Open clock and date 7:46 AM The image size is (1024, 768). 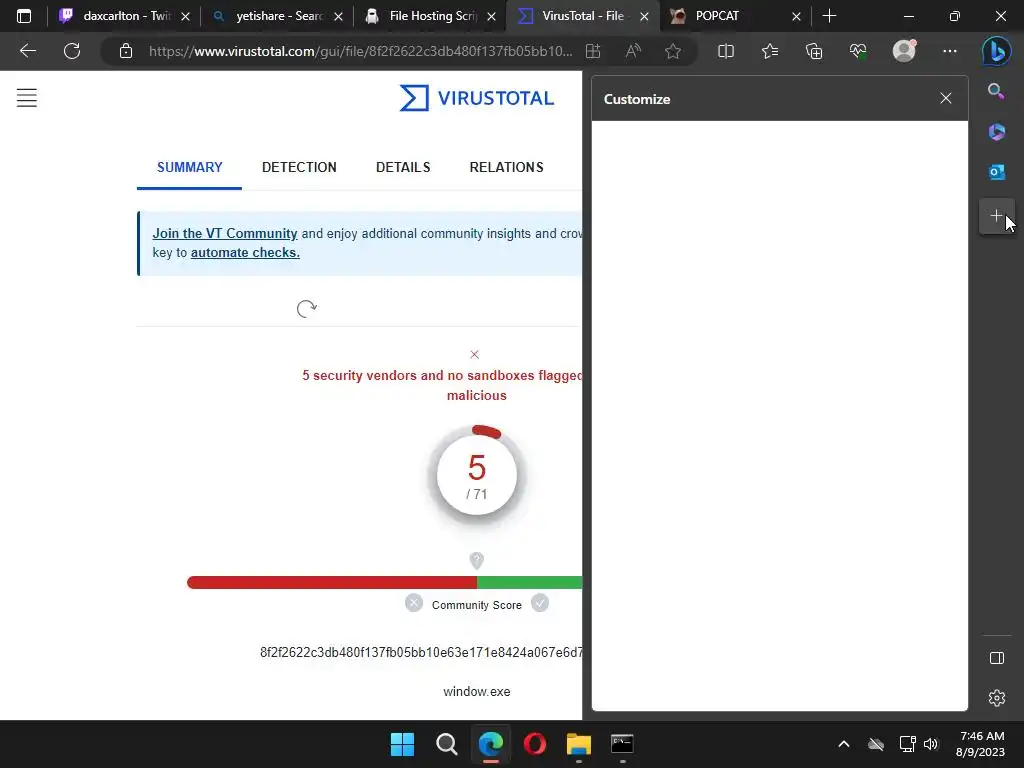(981, 744)
